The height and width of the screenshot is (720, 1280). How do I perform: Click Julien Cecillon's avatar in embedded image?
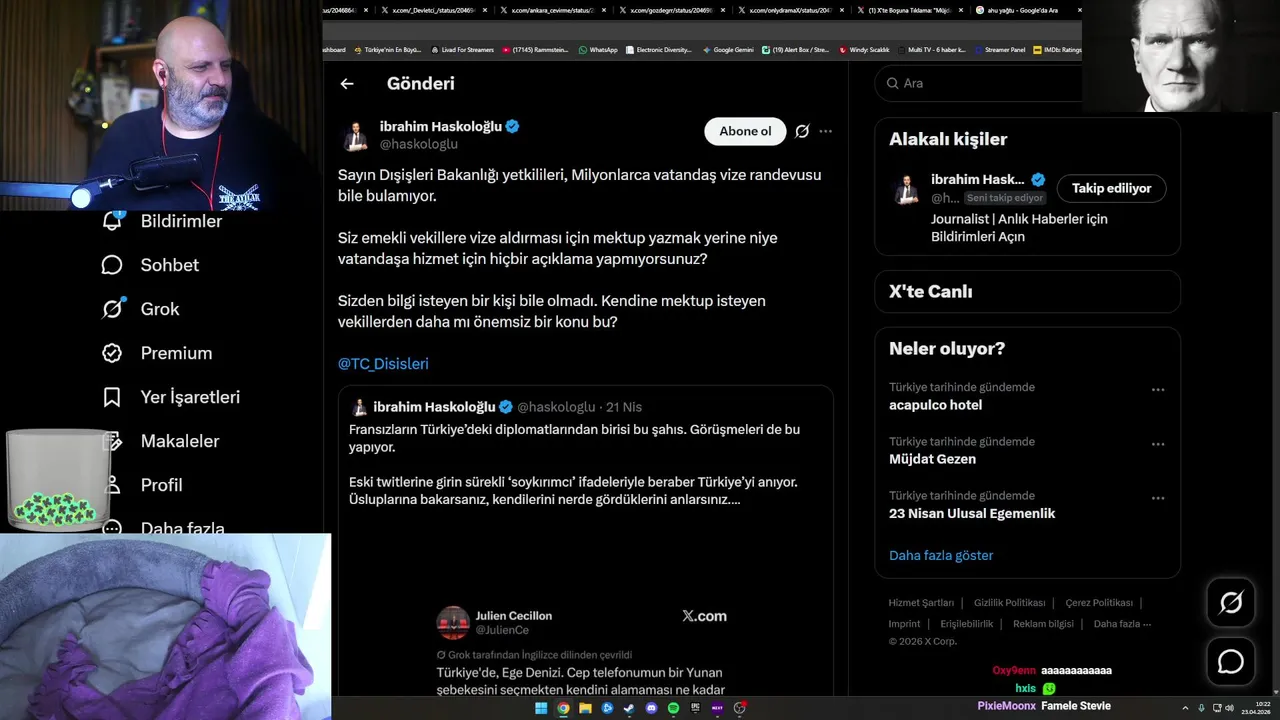[453, 622]
